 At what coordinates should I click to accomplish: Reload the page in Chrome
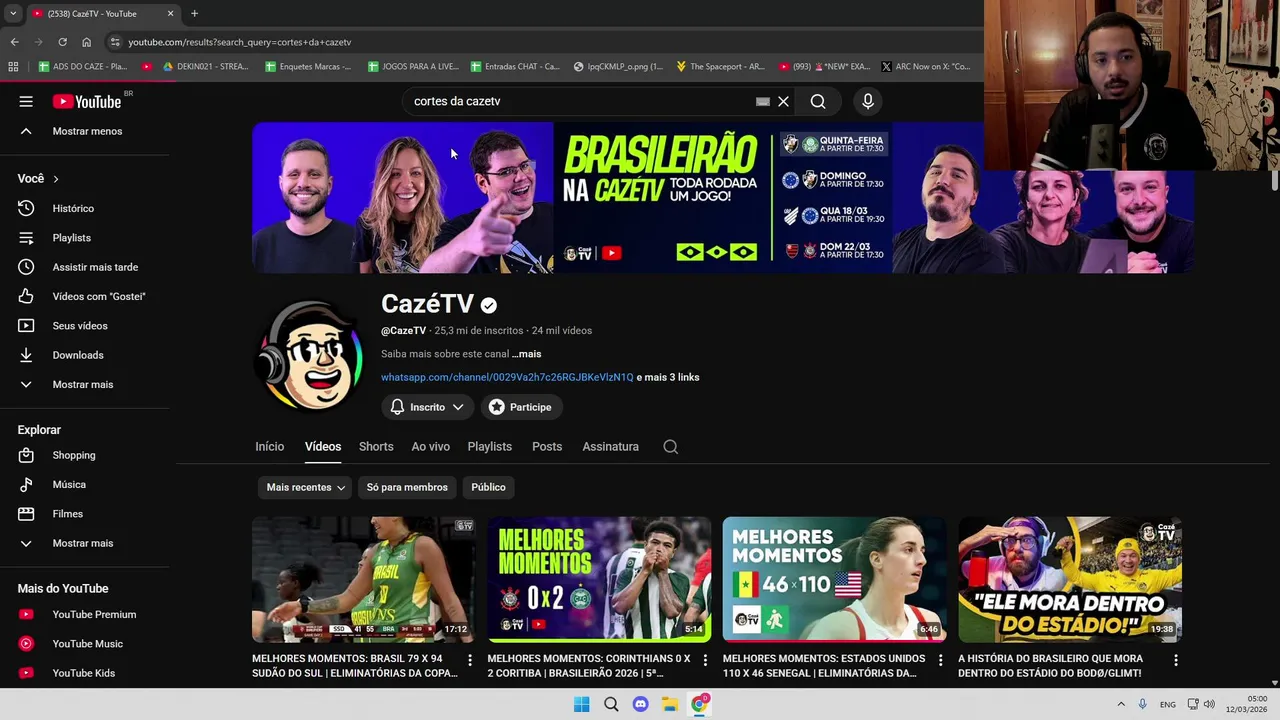tap(62, 42)
